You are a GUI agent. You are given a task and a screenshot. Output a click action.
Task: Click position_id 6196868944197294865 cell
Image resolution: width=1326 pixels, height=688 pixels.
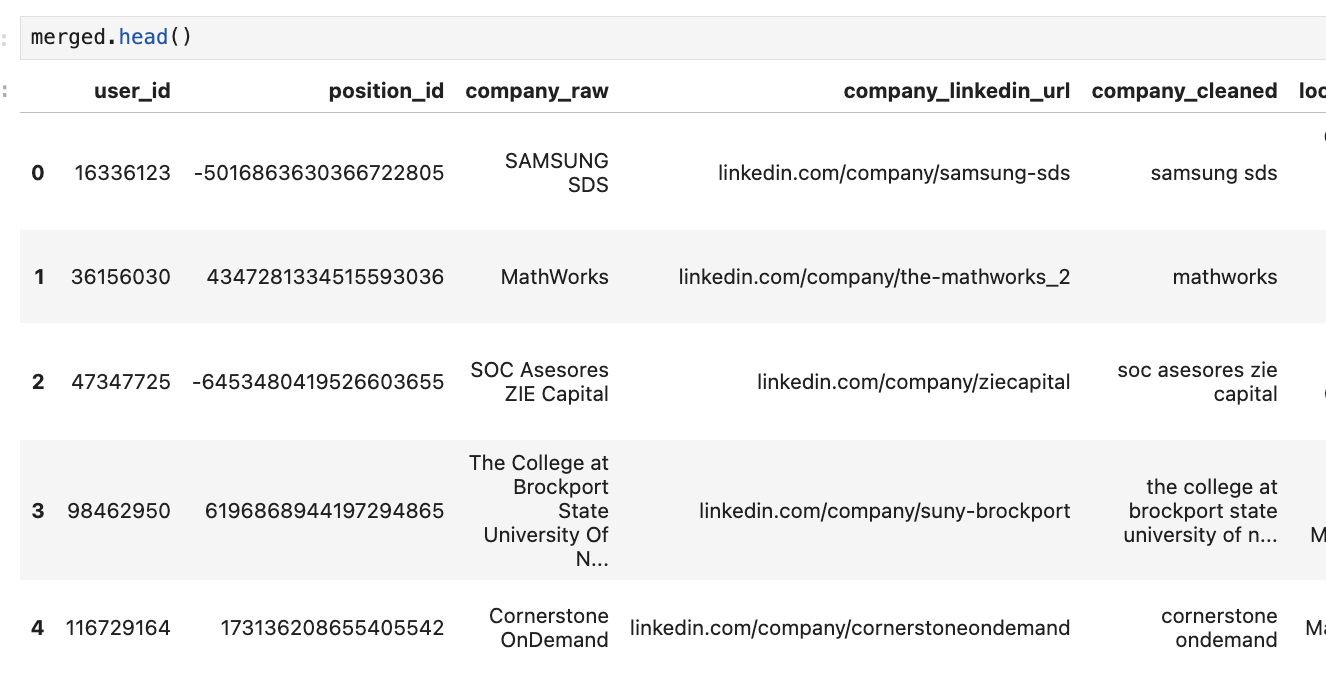coord(324,511)
